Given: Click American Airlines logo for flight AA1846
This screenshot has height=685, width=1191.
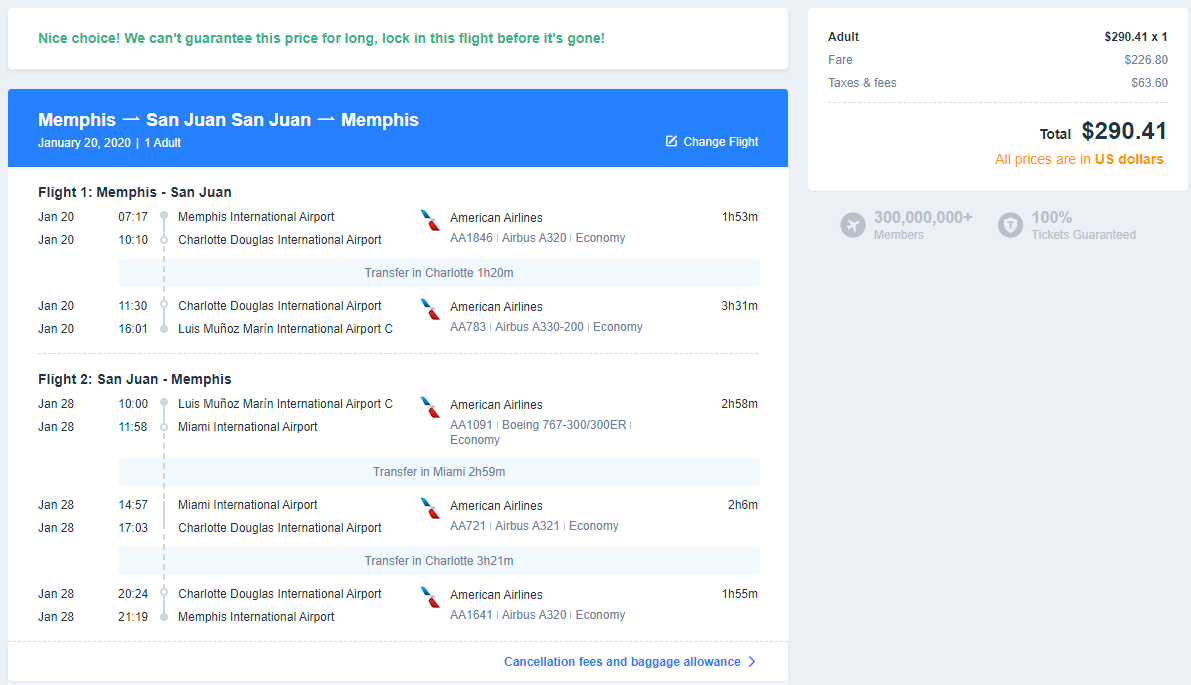Looking at the screenshot, I should click(x=430, y=220).
